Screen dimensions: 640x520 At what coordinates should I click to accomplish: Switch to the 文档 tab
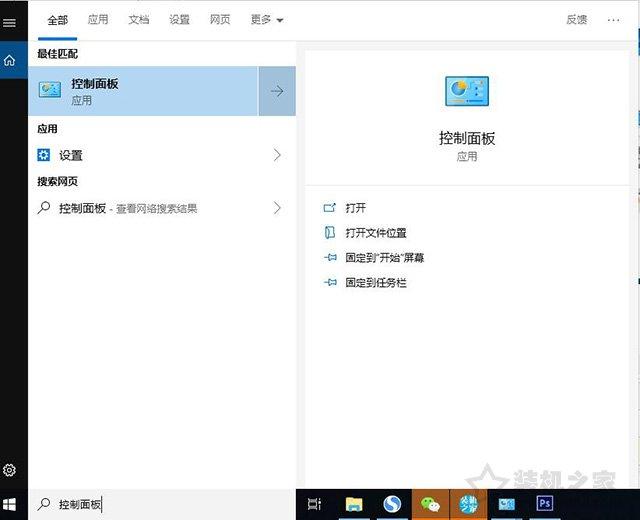click(x=139, y=19)
